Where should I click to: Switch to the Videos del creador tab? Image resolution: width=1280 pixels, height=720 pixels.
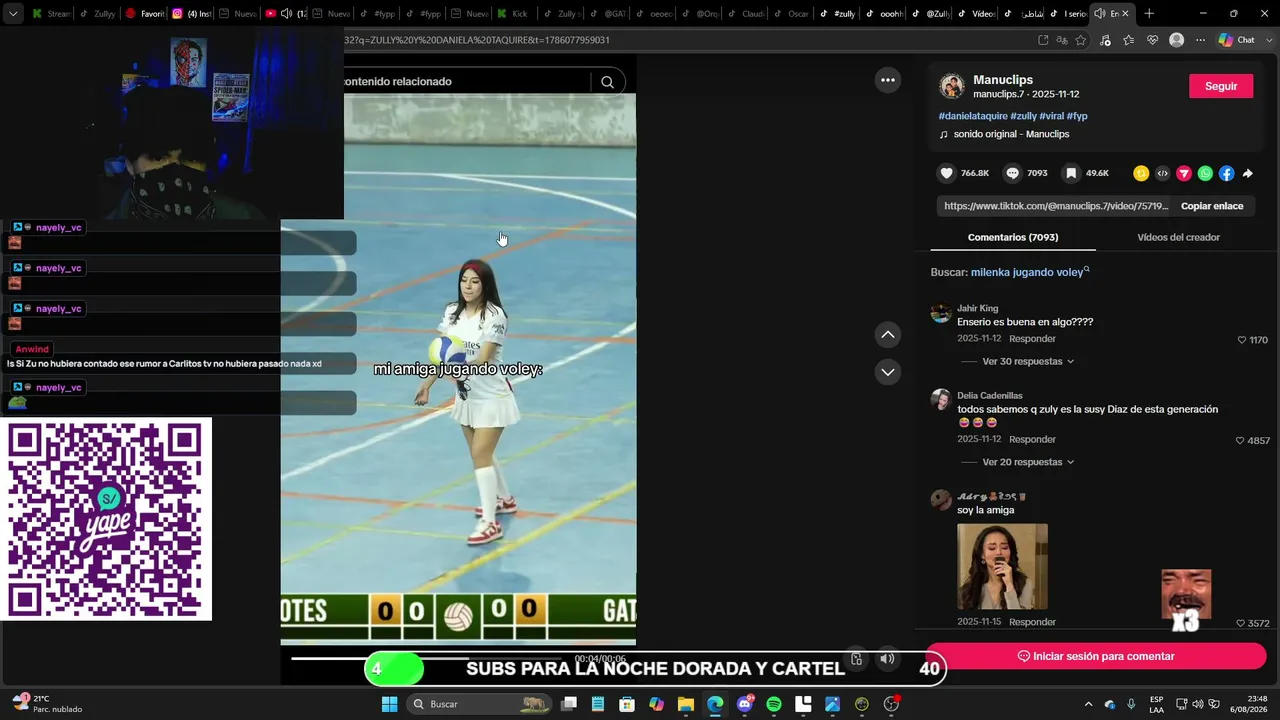(x=1178, y=237)
